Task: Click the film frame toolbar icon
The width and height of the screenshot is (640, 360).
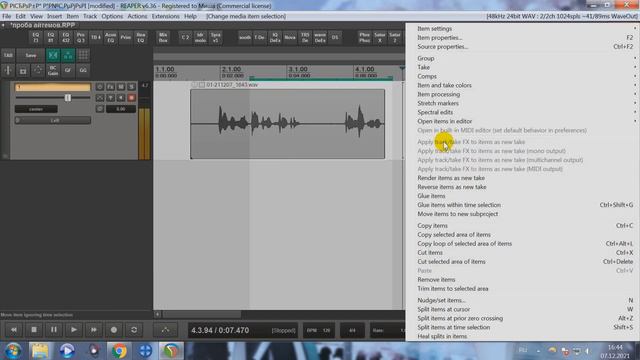Action: 23,70
